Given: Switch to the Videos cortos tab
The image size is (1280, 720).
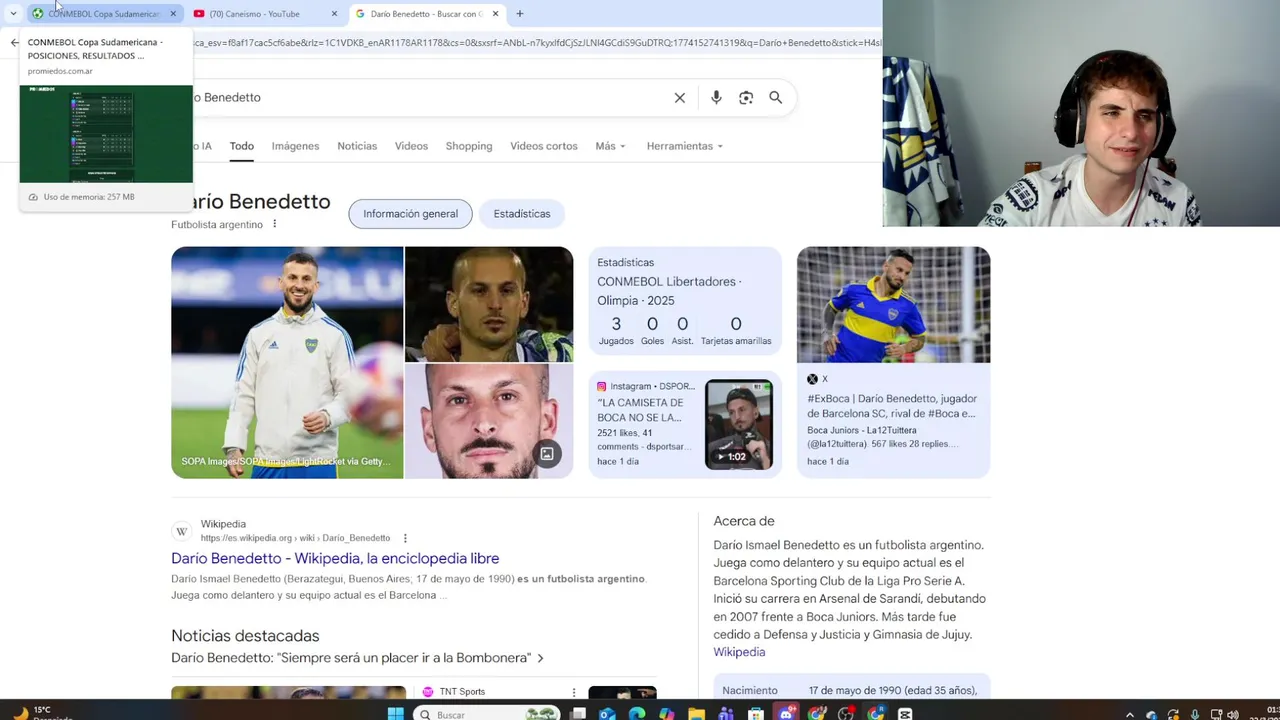Looking at the screenshot, I should (x=544, y=146).
